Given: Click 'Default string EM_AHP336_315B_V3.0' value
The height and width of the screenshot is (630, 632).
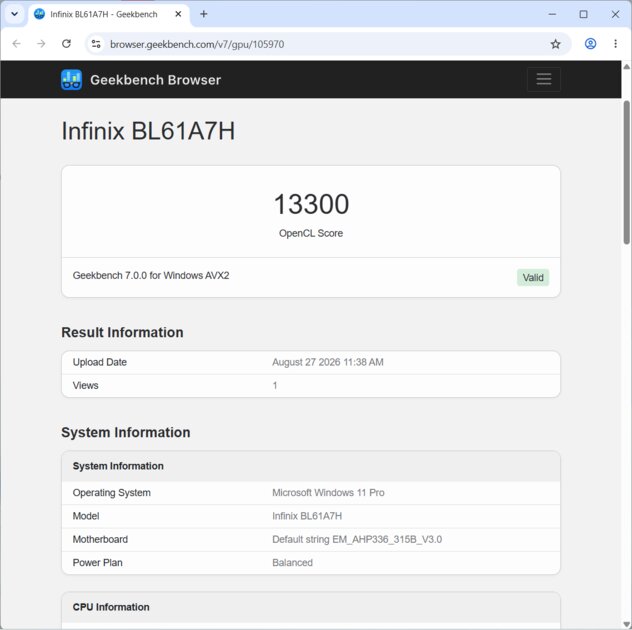Looking at the screenshot, I should click(357, 539).
